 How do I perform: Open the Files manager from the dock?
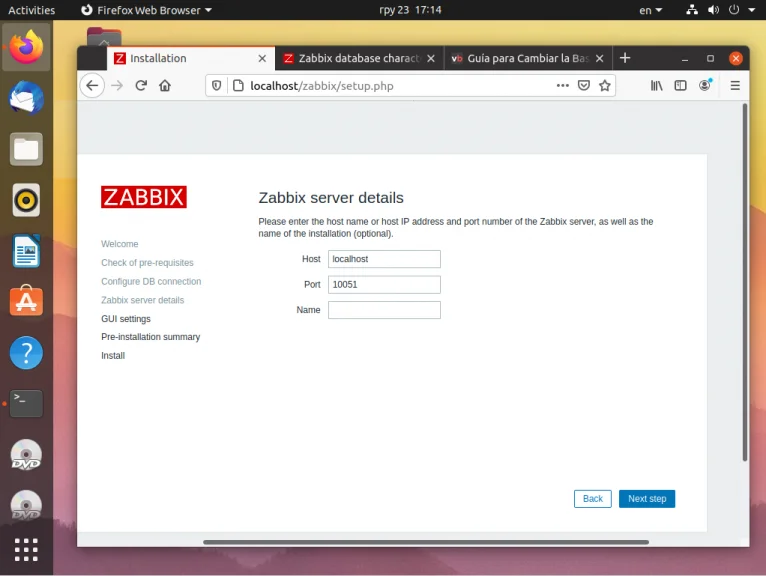[26, 149]
